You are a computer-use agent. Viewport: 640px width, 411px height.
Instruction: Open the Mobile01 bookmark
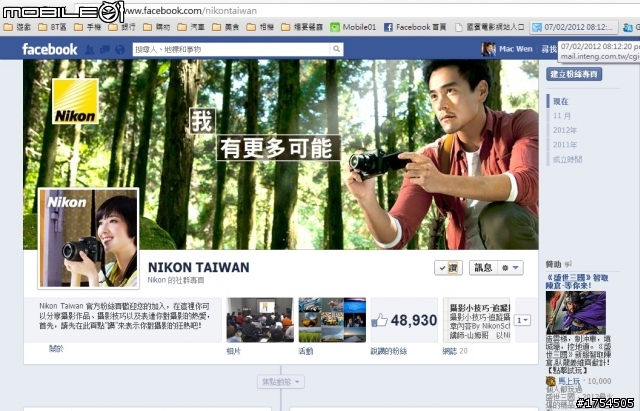(x=353, y=27)
